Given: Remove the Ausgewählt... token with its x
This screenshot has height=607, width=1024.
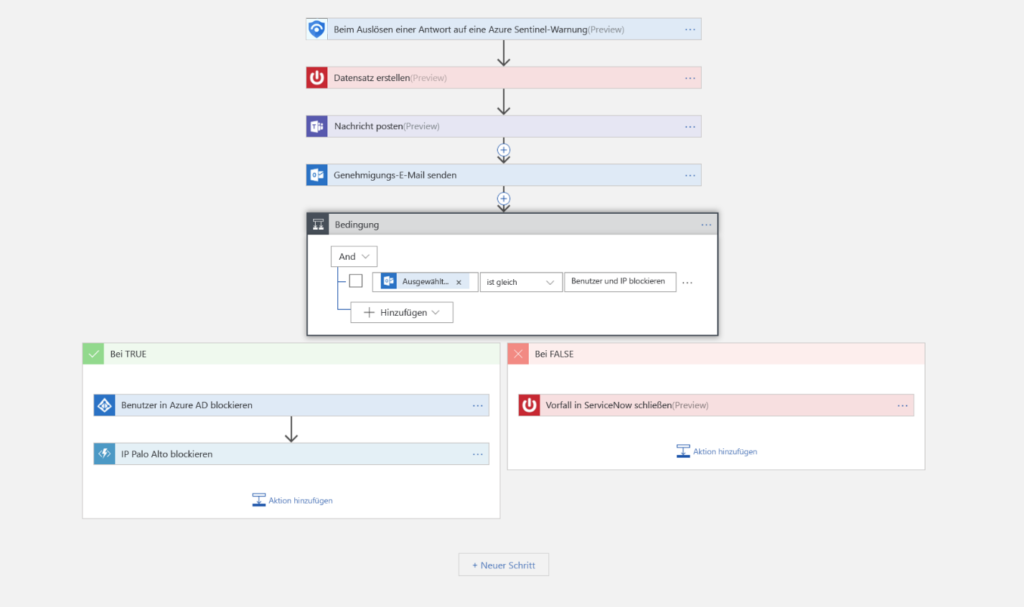Looking at the screenshot, I should tap(458, 282).
